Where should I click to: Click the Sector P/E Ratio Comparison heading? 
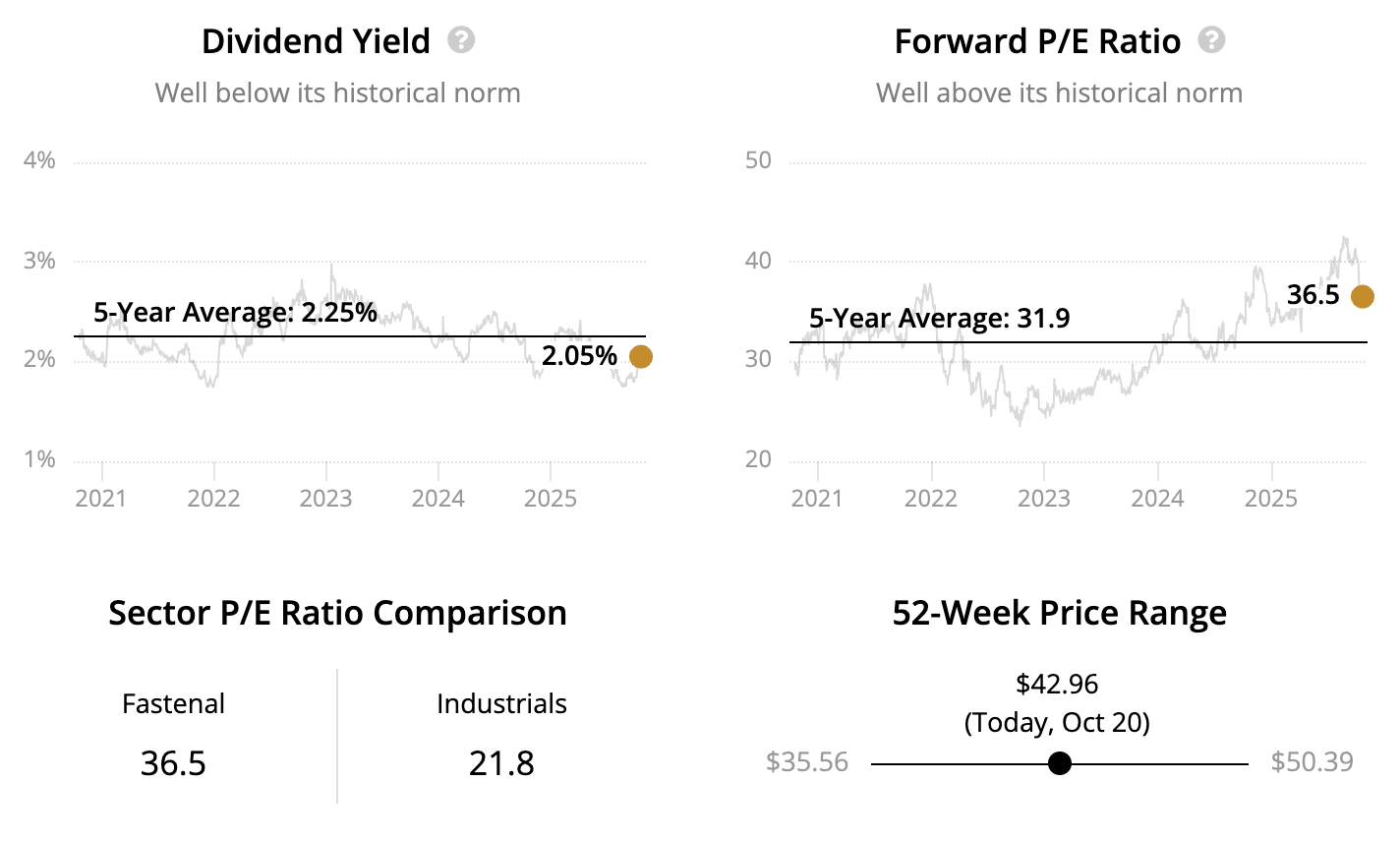(337, 613)
